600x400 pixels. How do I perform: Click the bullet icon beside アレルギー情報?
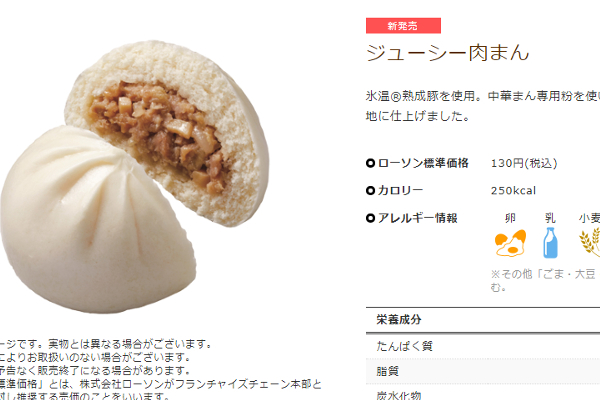[370, 218]
